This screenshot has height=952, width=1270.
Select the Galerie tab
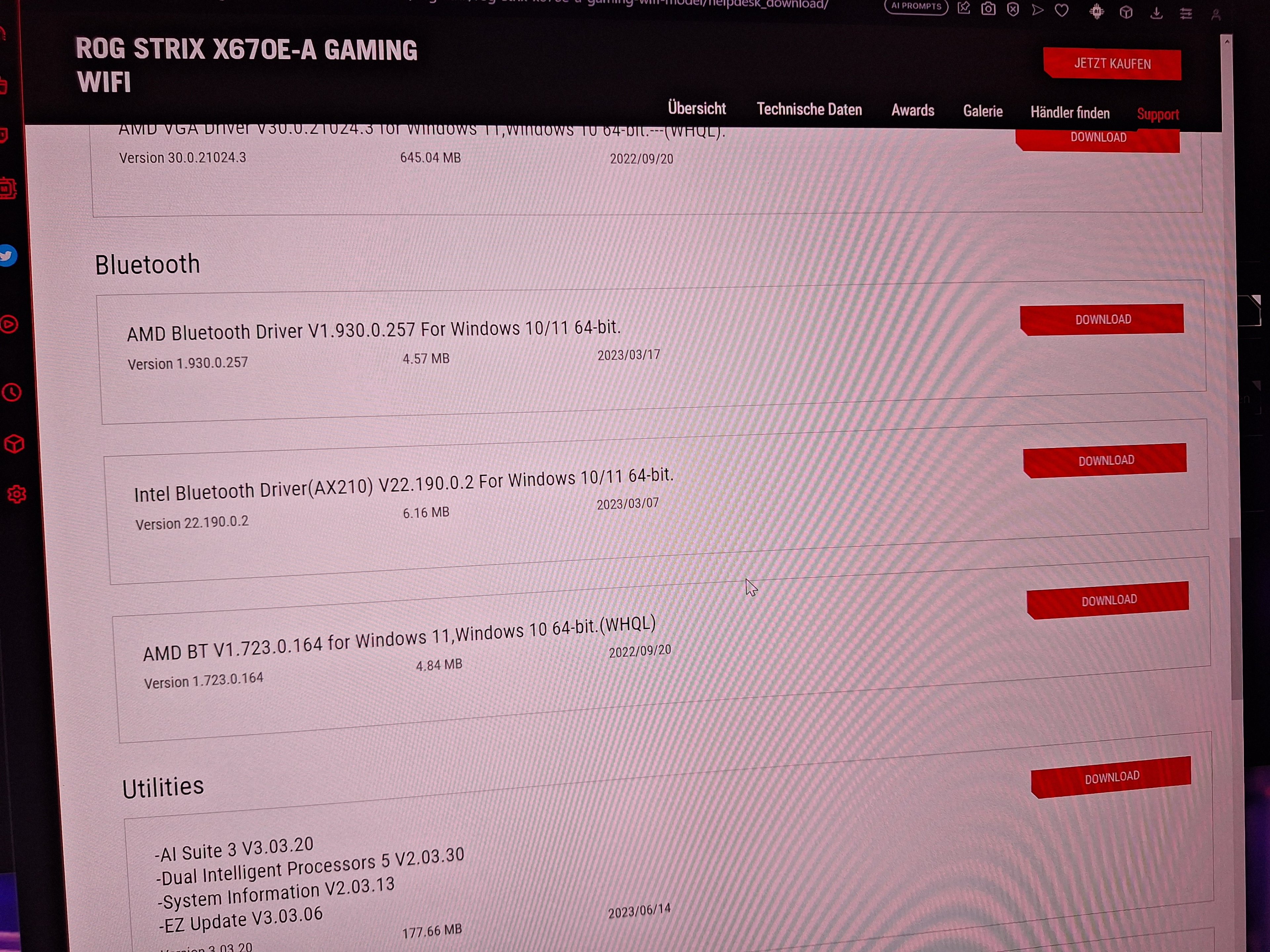click(x=982, y=111)
